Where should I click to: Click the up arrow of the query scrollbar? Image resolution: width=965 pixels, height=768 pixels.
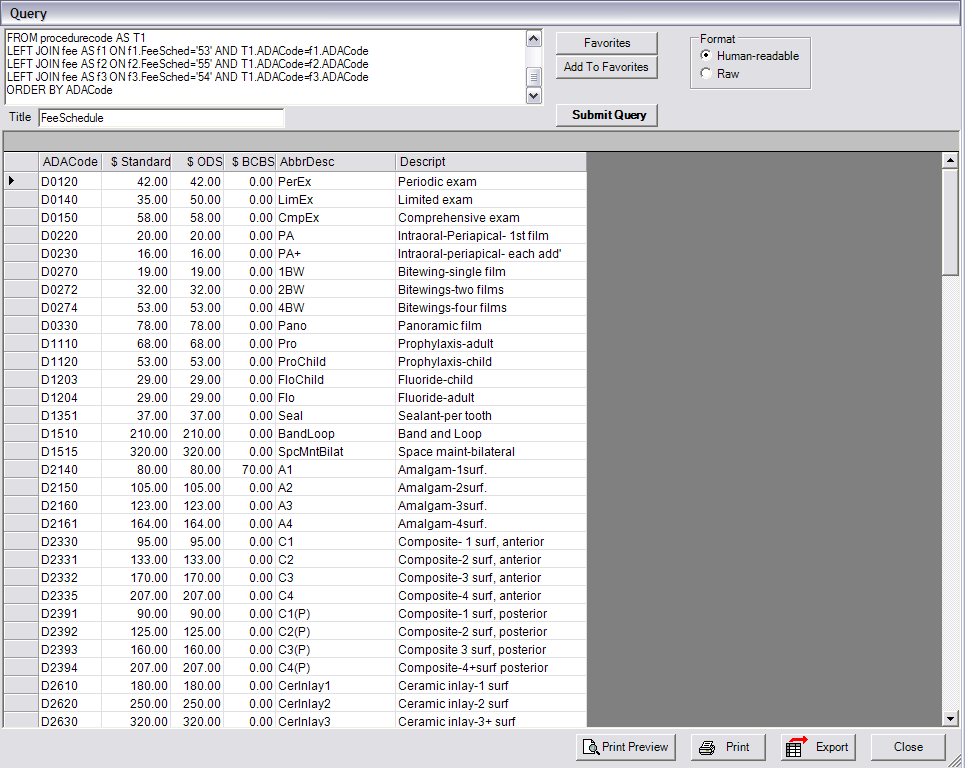tap(534, 38)
